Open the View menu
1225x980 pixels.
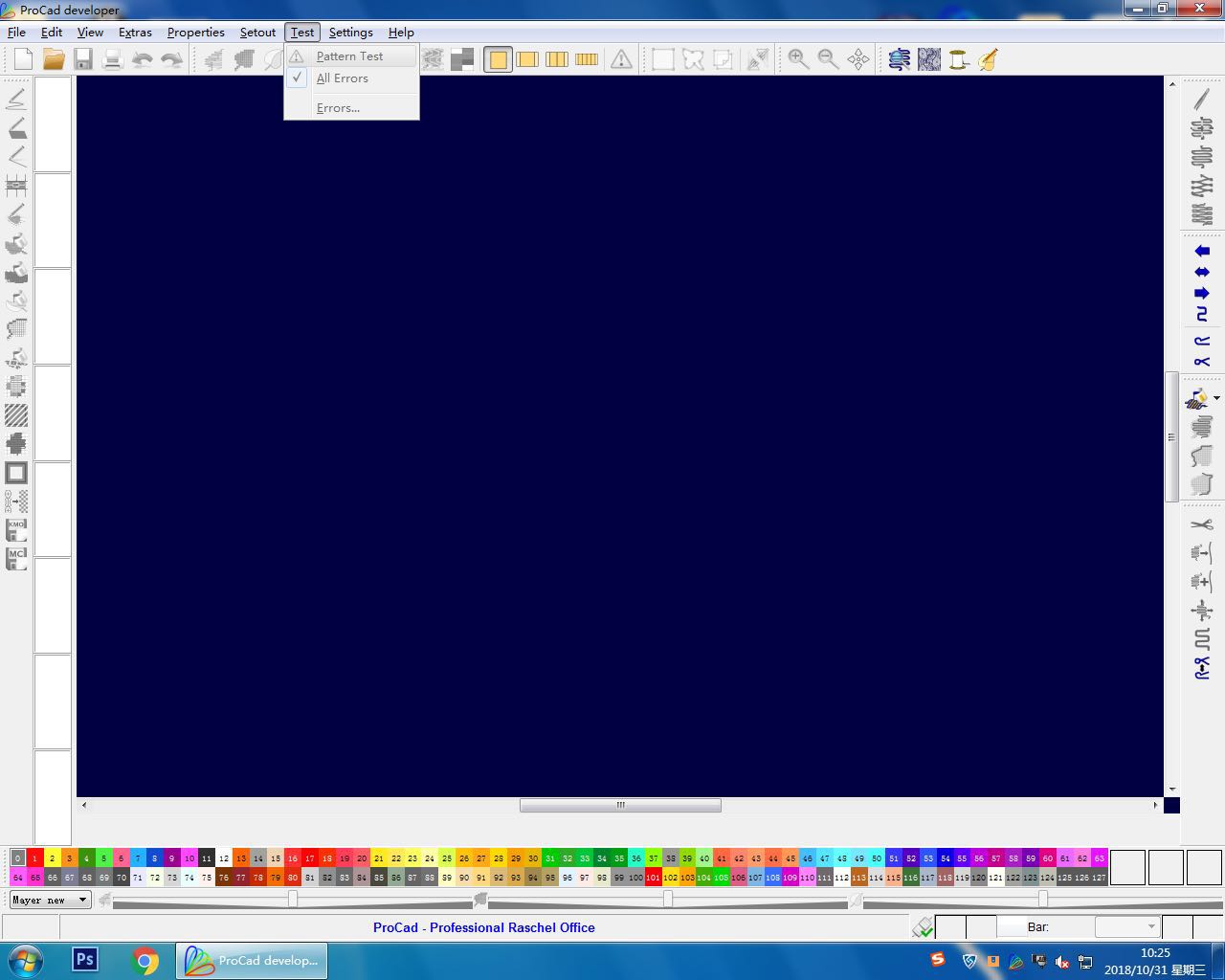90,32
